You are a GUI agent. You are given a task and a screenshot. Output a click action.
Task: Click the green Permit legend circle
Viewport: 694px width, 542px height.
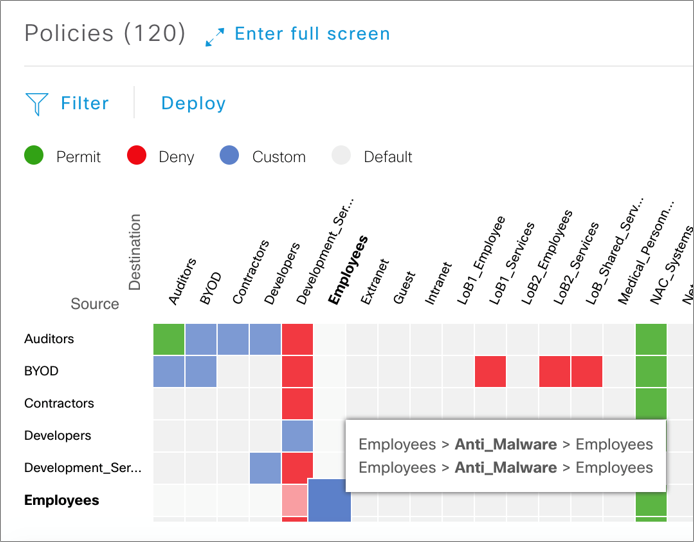point(34,156)
